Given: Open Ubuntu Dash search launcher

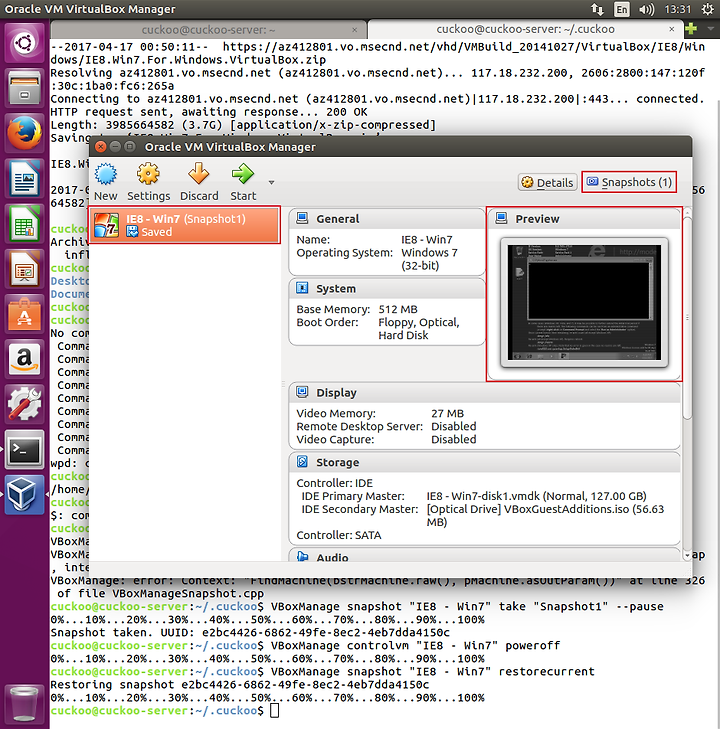Looking at the screenshot, I should coord(24,44).
